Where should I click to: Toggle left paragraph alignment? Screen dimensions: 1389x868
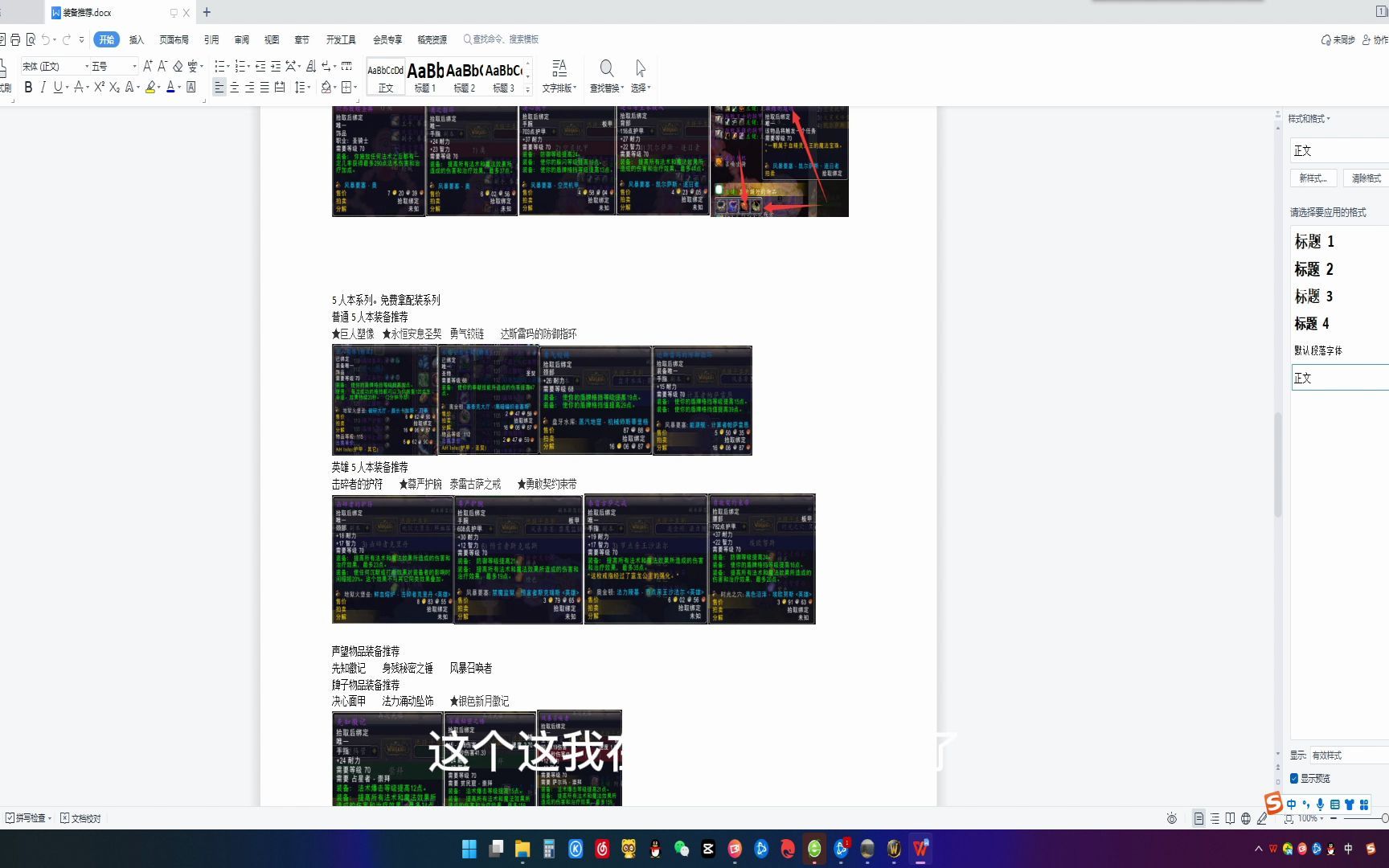coord(219,87)
